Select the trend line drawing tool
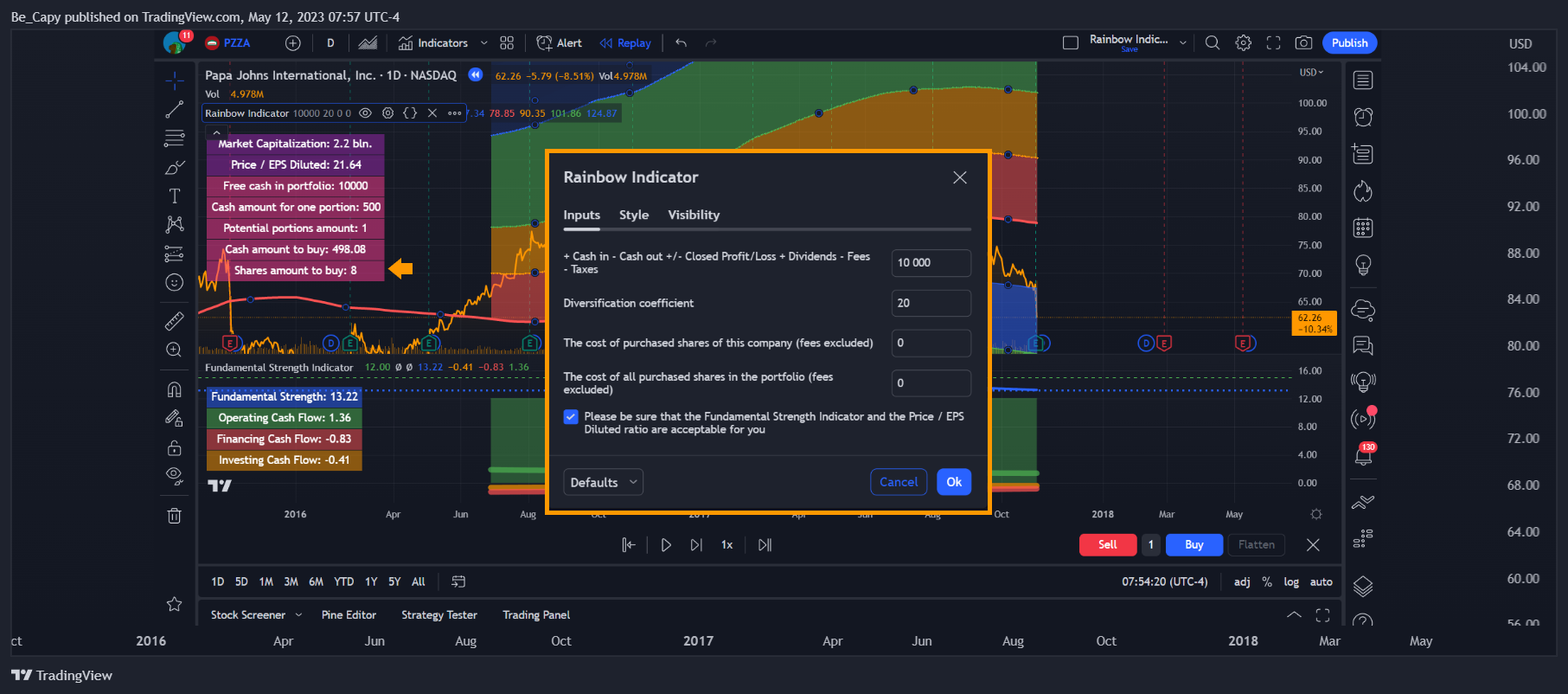This screenshot has height=694, width=1568. tap(175, 109)
